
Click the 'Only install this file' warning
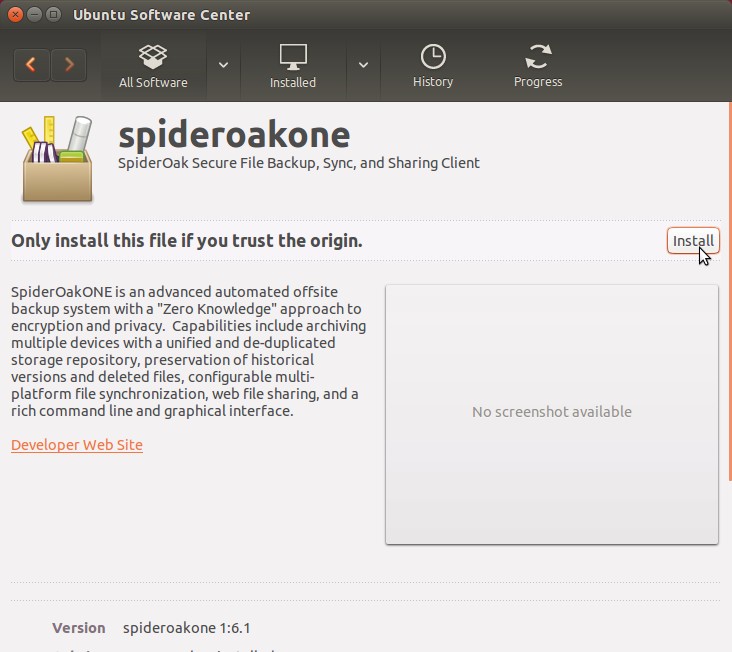187,241
